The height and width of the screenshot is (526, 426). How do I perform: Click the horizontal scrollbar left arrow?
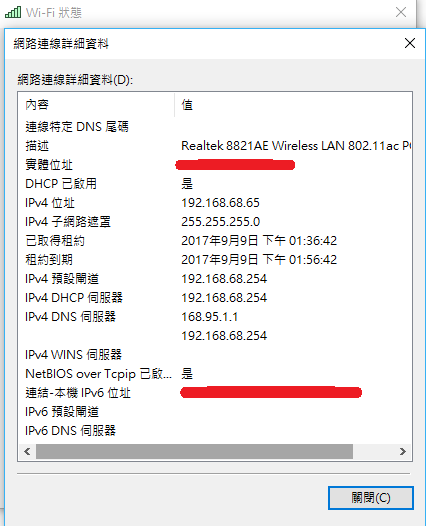(x=28, y=452)
